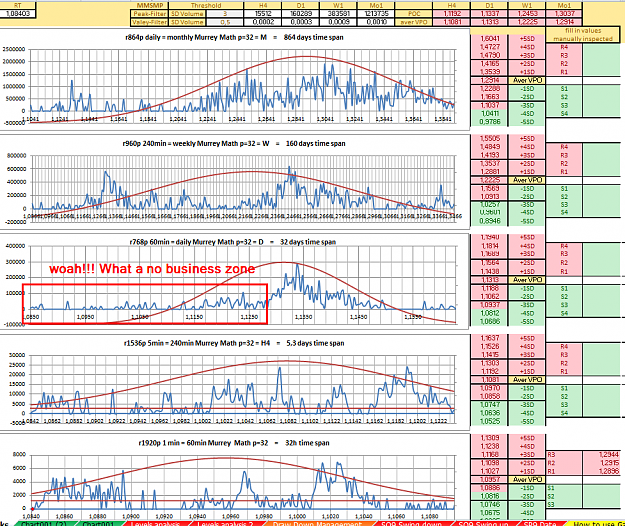Select the daily +5SD value 1,1940
Image resolution: width=625 pixels, height=526 pixels.
(x=489, y=237)
